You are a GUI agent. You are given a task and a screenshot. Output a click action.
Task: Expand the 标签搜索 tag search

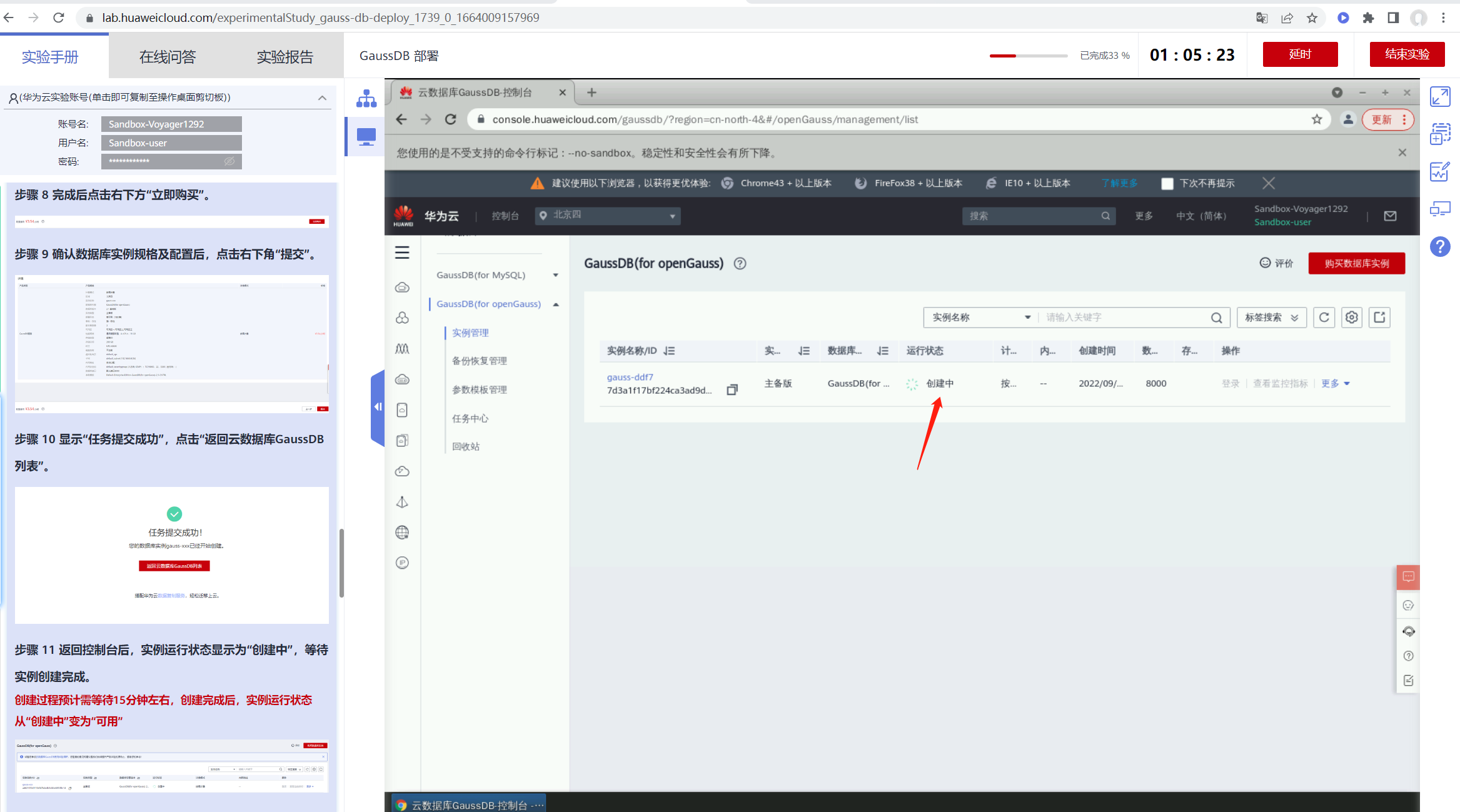pos(1271,318)
